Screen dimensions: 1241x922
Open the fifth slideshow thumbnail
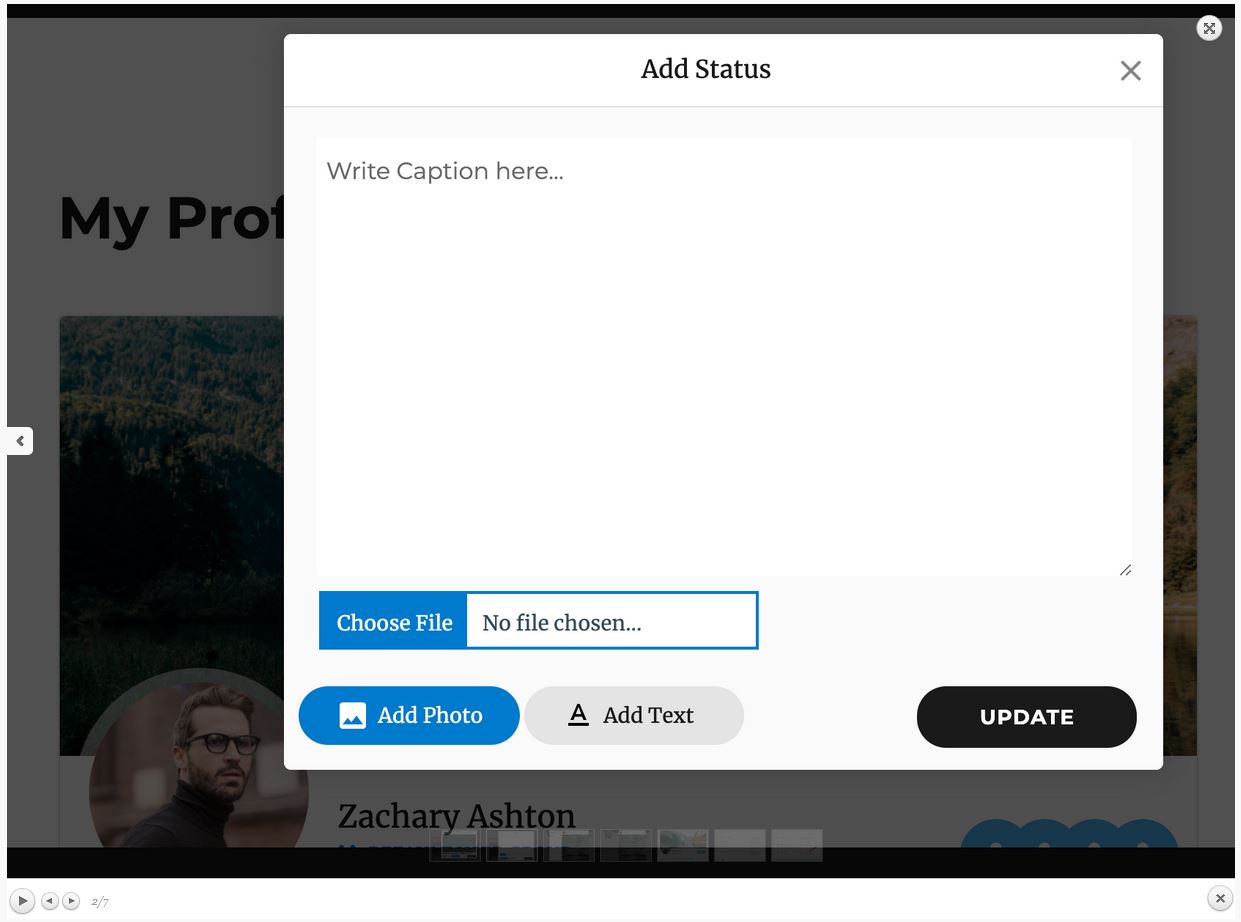683,845
